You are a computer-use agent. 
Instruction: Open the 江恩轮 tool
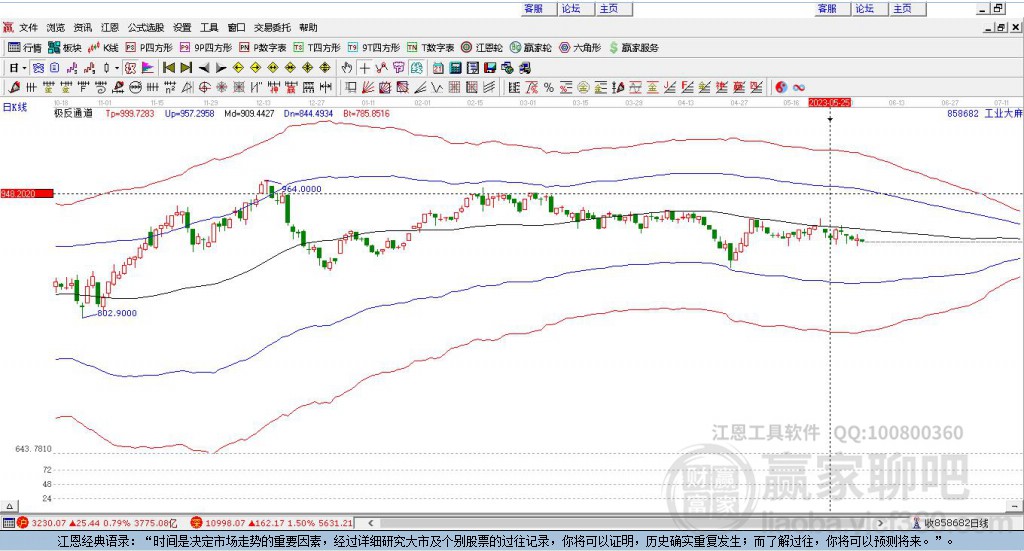[x=482, y=48]
